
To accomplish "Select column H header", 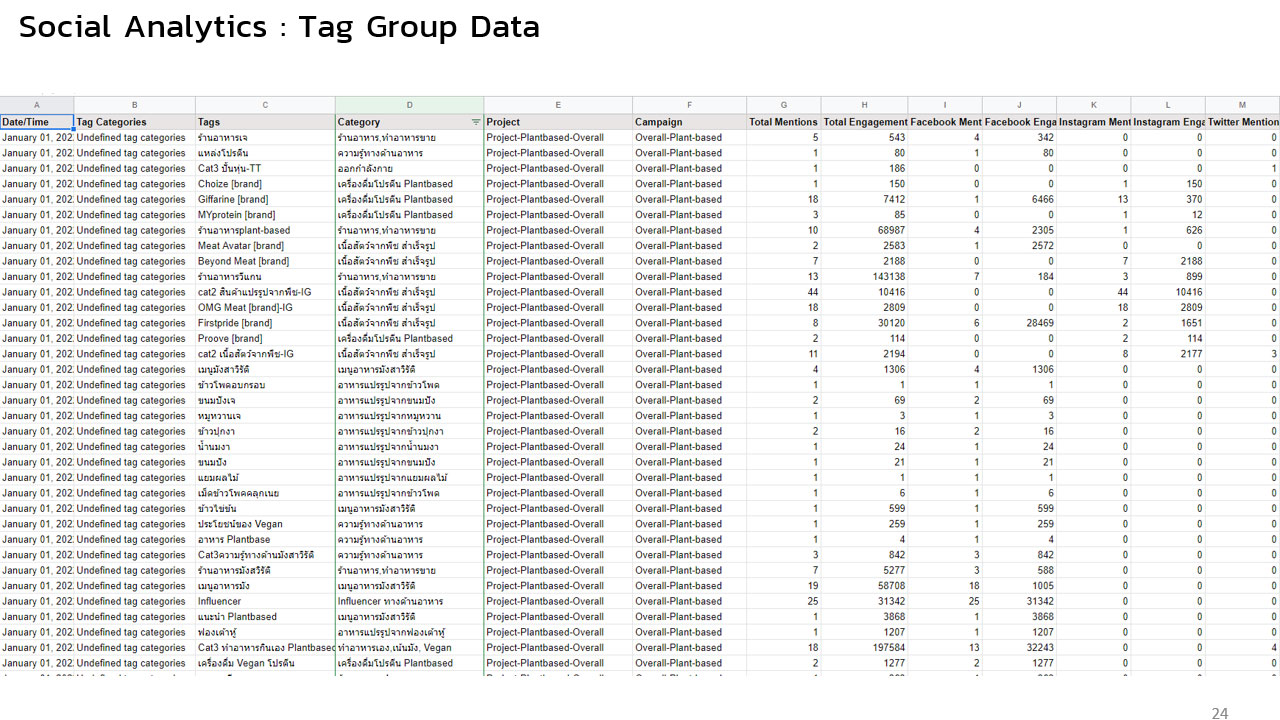I will coord(865,105).
